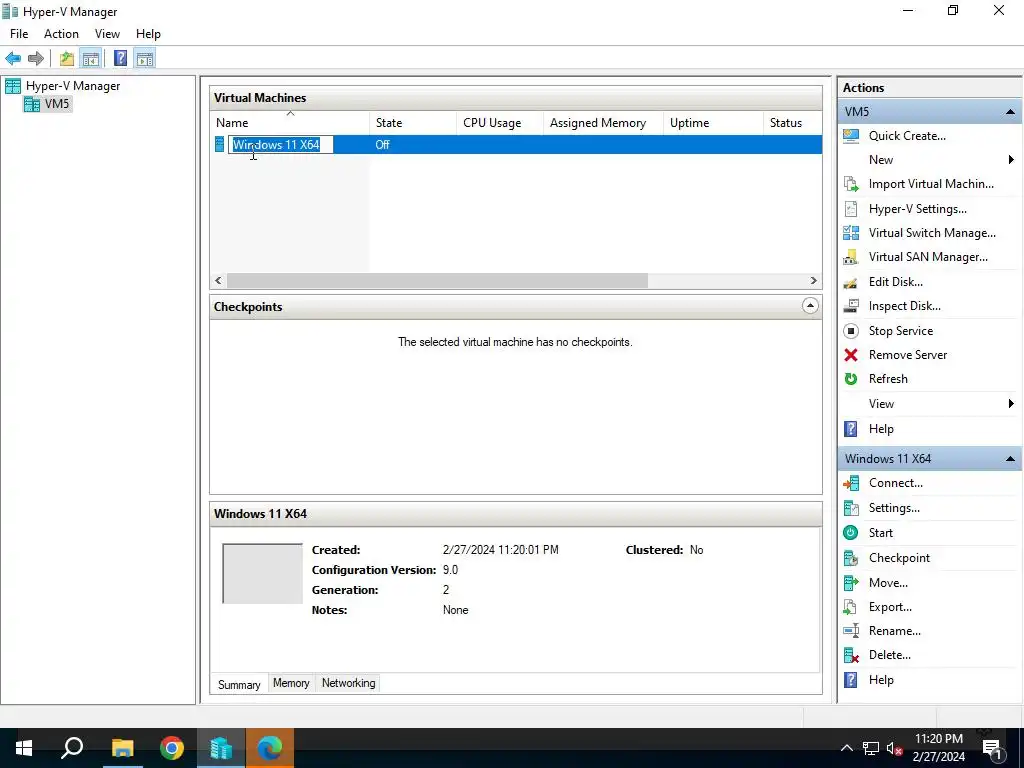Click Import Virtual Machine action
The height and width of the screenshot is (768, 1024).
(x=931, y=184)
